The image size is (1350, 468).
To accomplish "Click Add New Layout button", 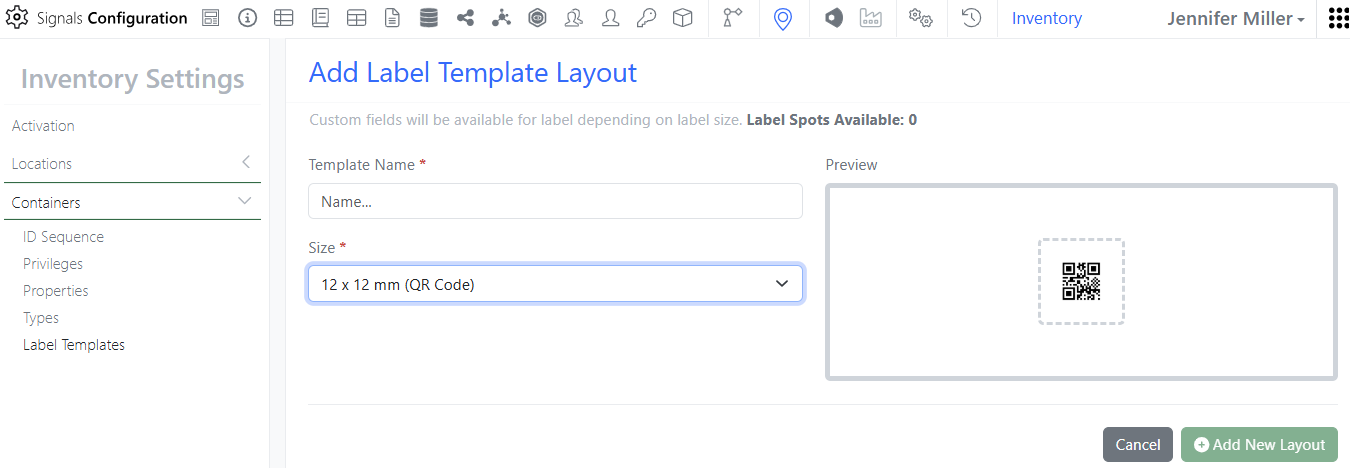I will (1259, 445).
